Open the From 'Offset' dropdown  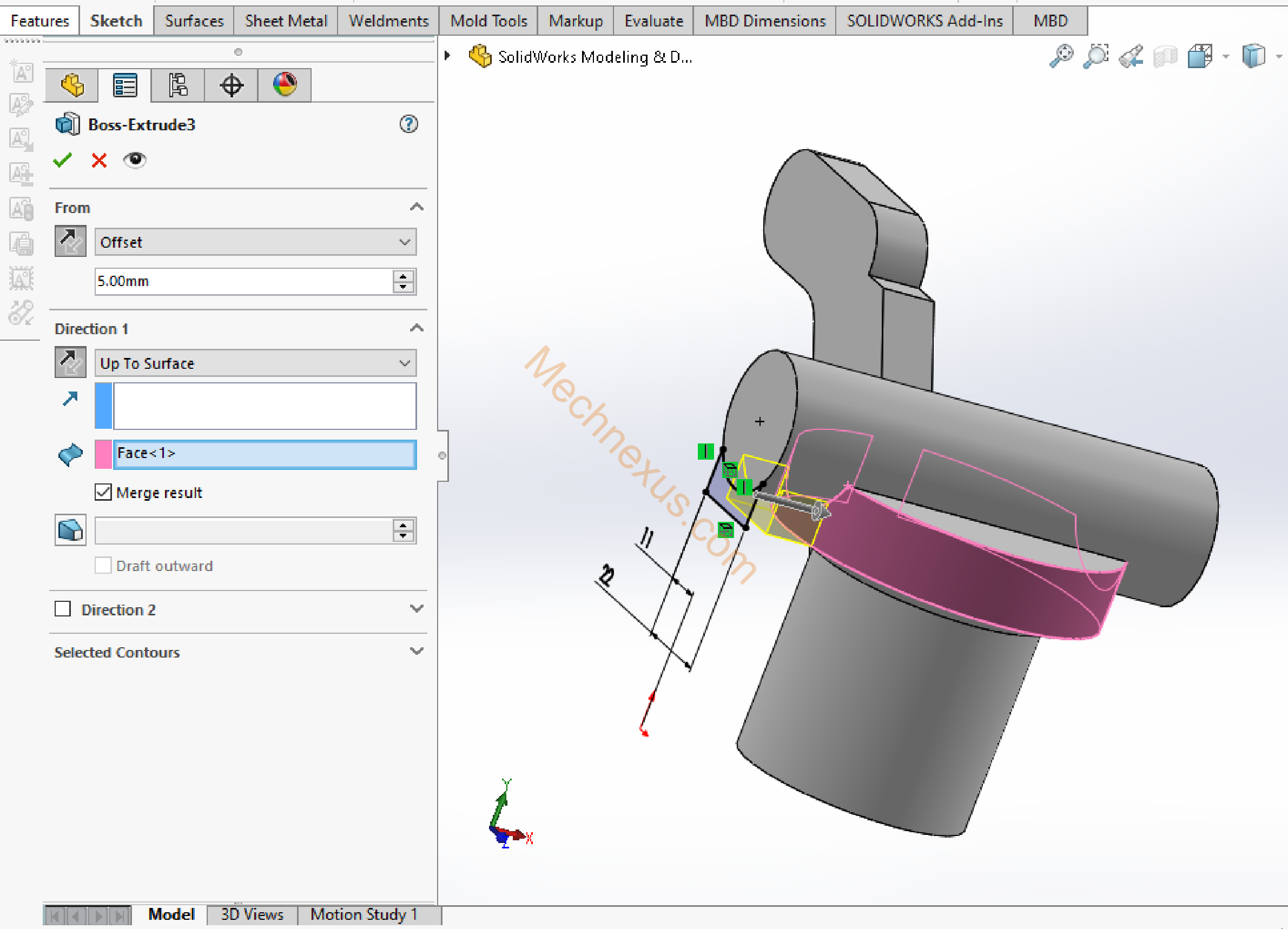tap(255, 242)
